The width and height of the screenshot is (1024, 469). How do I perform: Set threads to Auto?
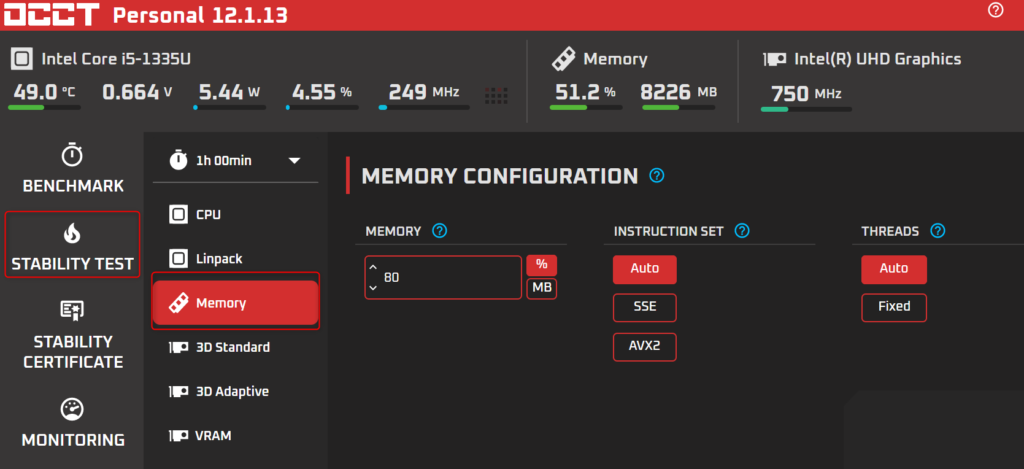pyautogui.click(x=894, y=269)
